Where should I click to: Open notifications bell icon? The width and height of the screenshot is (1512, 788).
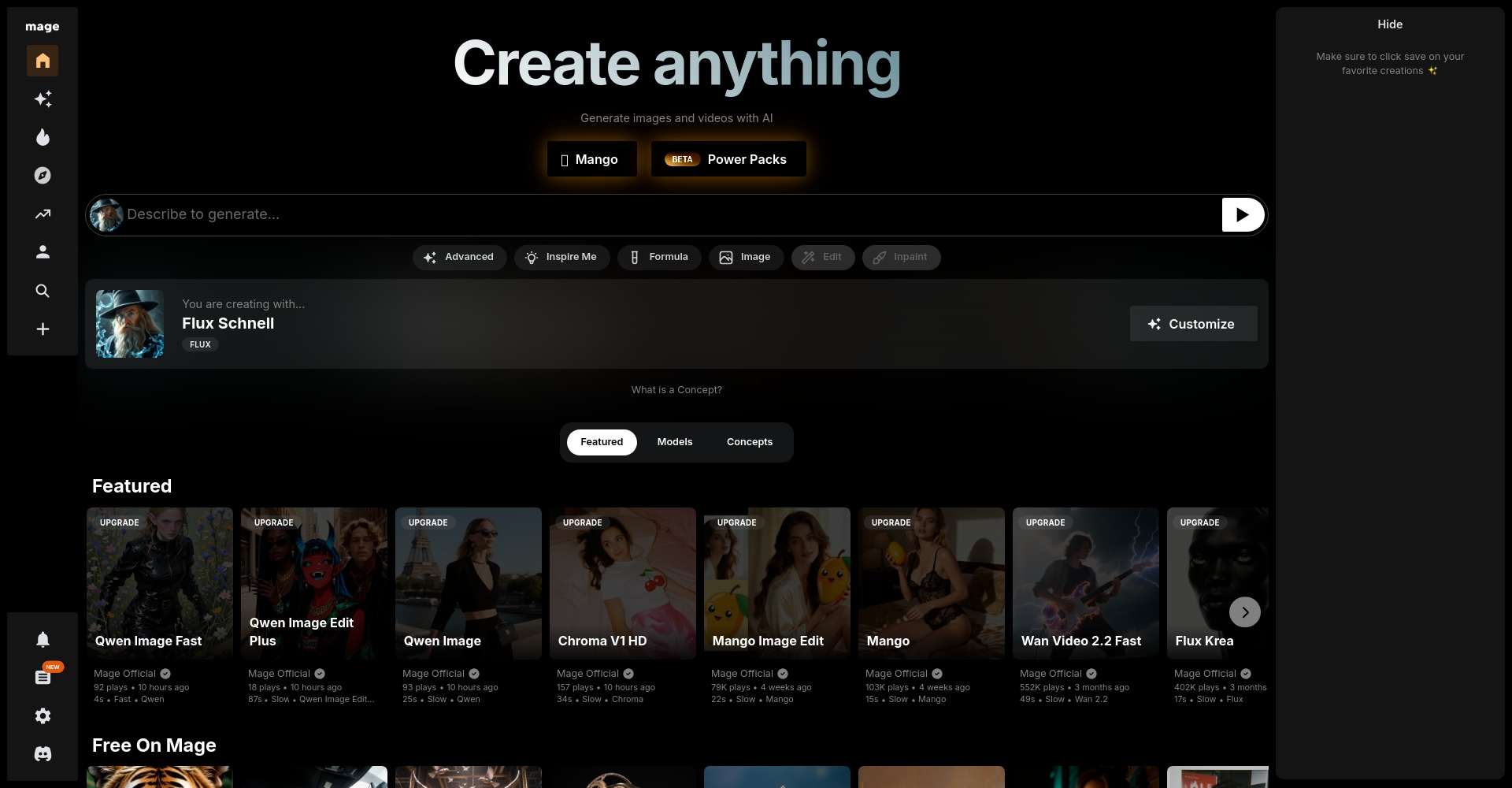[43, 639]
